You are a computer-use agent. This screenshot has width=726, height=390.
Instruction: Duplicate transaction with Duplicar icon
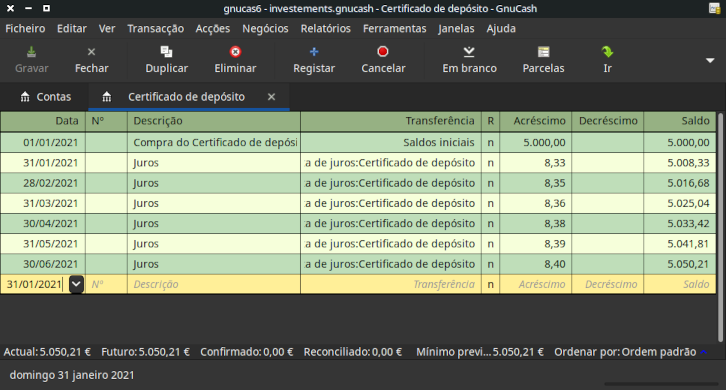166,52
